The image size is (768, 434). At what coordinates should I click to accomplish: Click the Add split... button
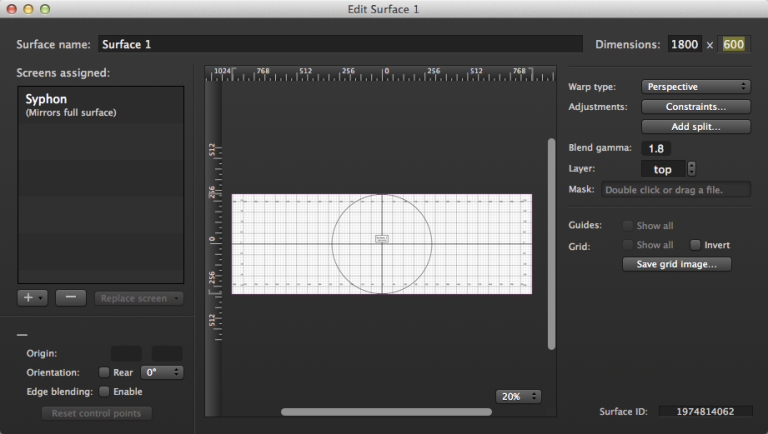[681, 126]
